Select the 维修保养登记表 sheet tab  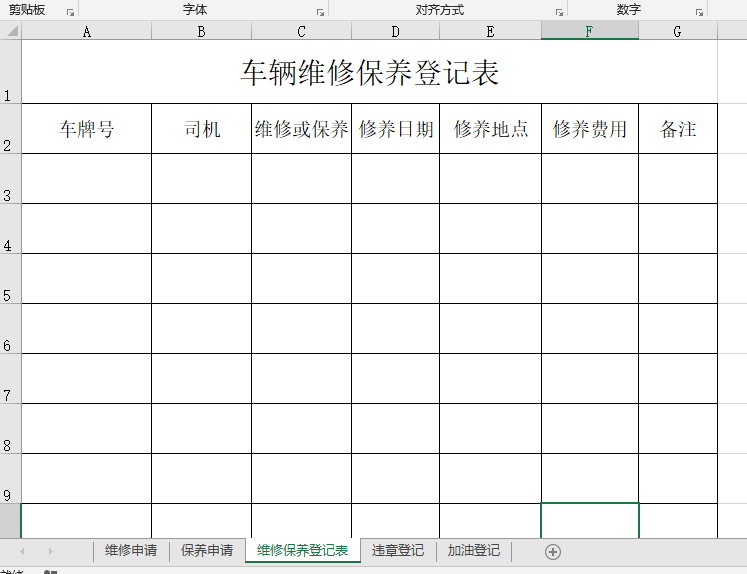[302, 551]
